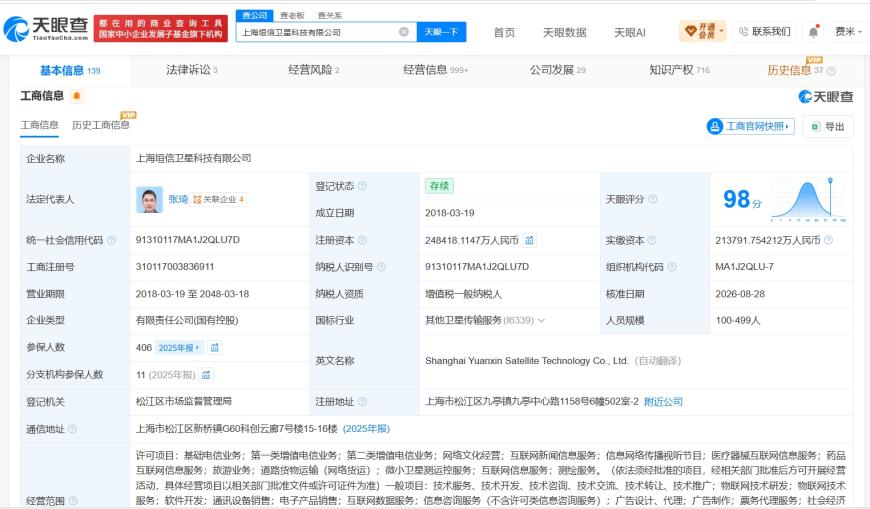870x509 pixels.
Task: Switch to the 知识产权 tab
Action: pos(679,70)
